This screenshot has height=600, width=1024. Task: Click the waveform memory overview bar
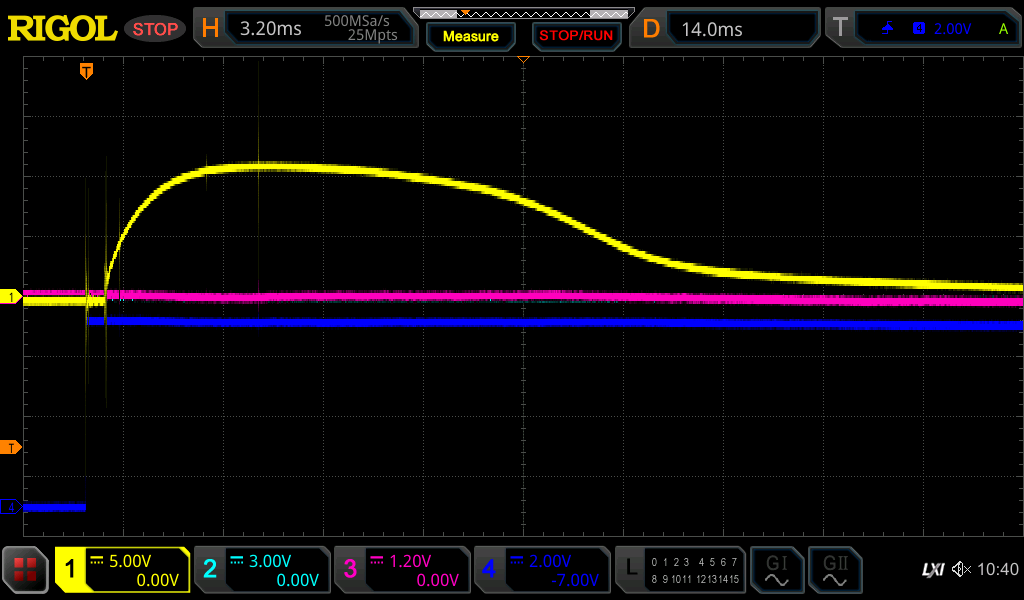tap(522, 13)
